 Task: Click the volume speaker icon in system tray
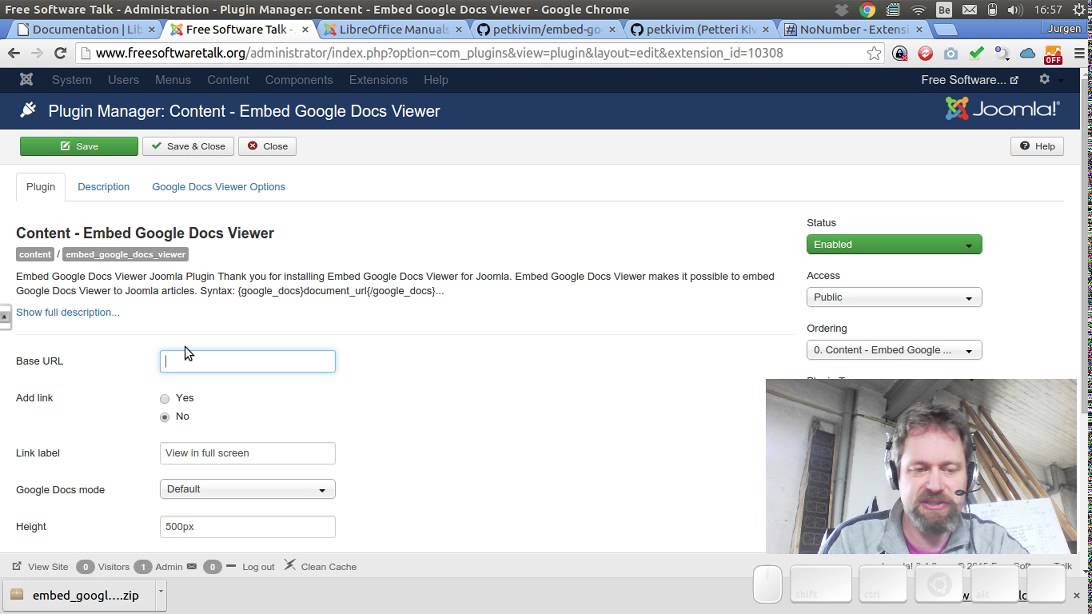pos(1015,10)
